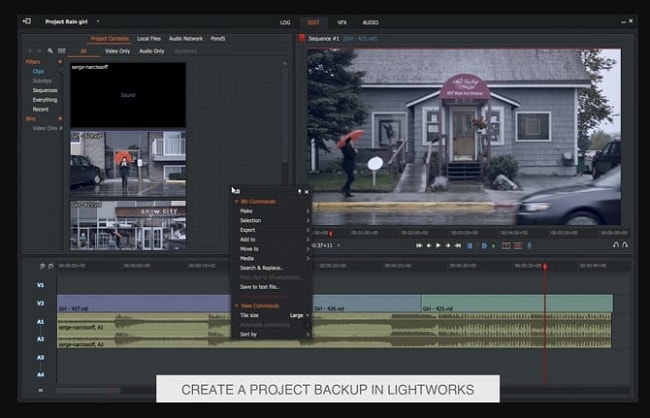The height and width of the screenshot is (418, 650).
Task: Open the Sort by submenu
Action: (x=272, y=335)
